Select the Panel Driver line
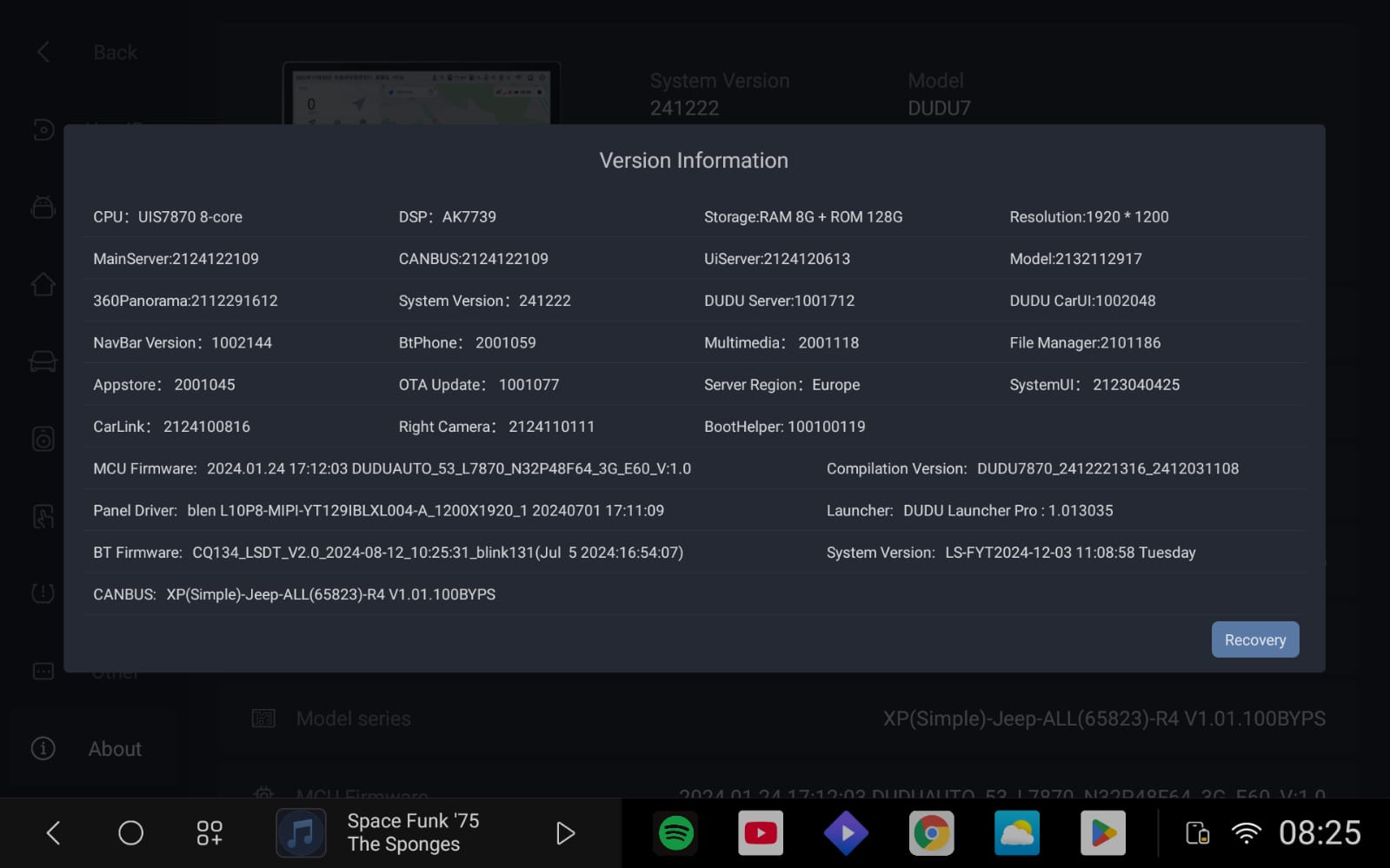The image size is (1390, 868). [378, 511]
